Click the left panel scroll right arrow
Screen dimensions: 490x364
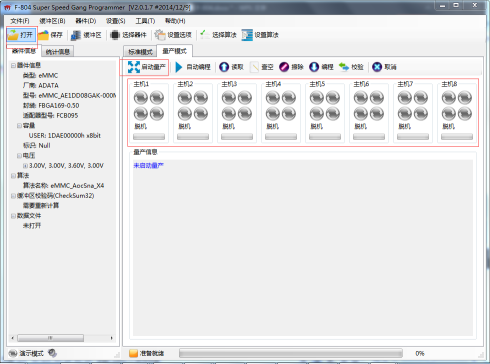pos(112,338)
